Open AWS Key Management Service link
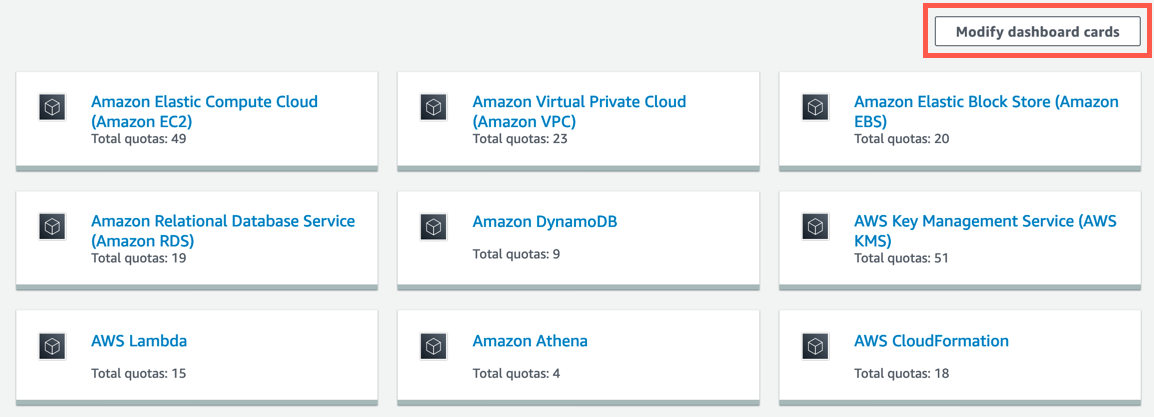Viewport: 1154px width, 417px height. click(x=985, y=230)
